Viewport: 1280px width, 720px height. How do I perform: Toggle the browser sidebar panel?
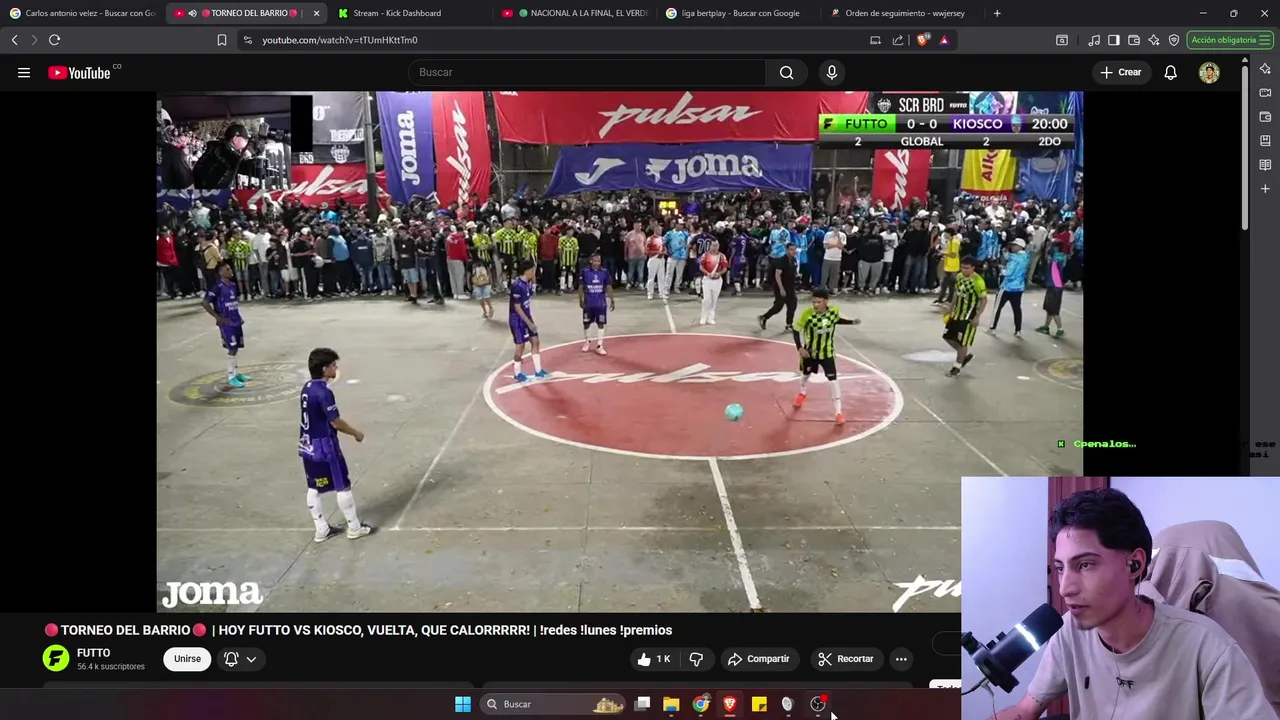pyautogui.click(x=1113, y=40)
